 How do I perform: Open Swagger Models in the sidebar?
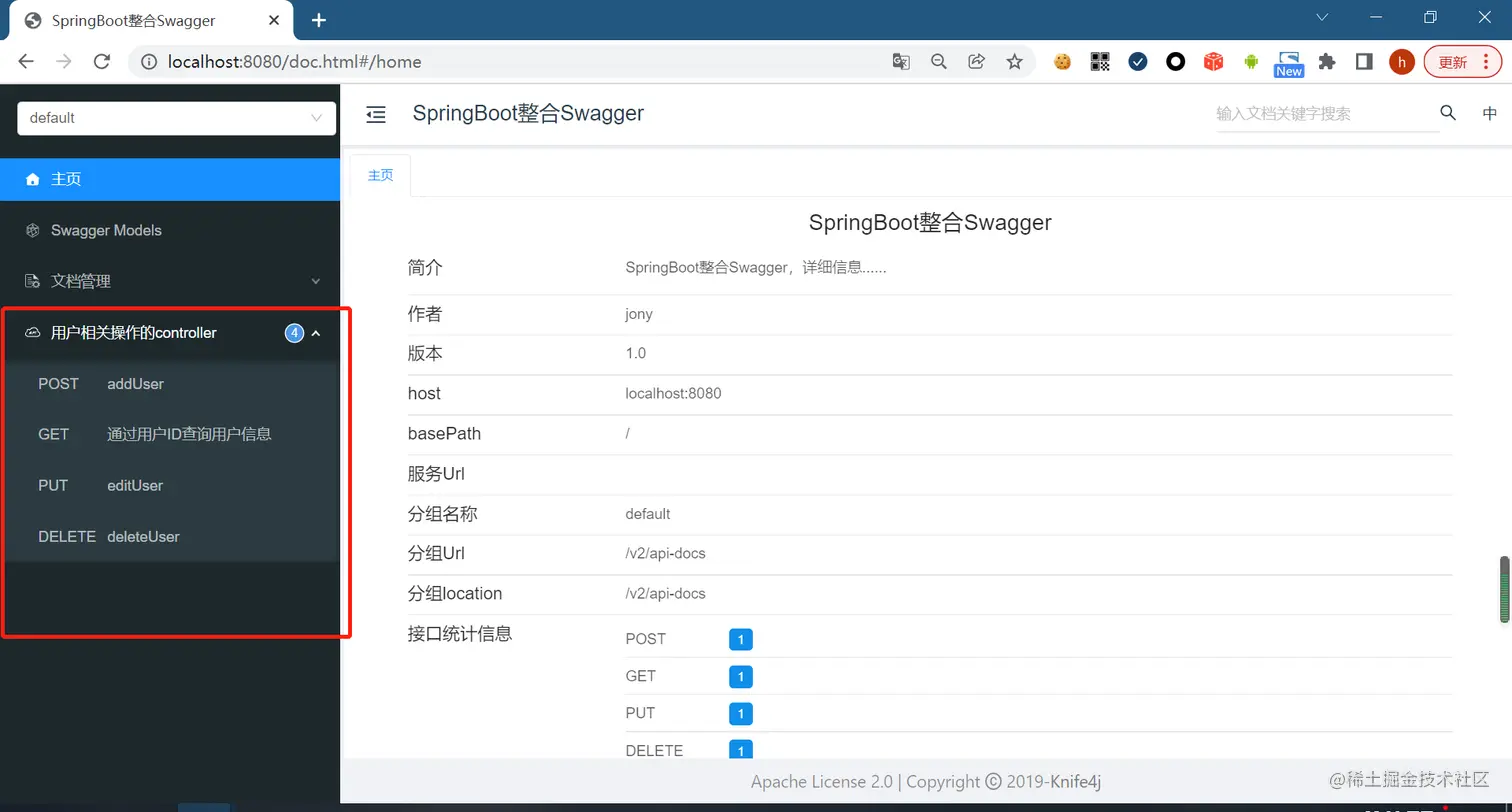[x=170, y=230]
